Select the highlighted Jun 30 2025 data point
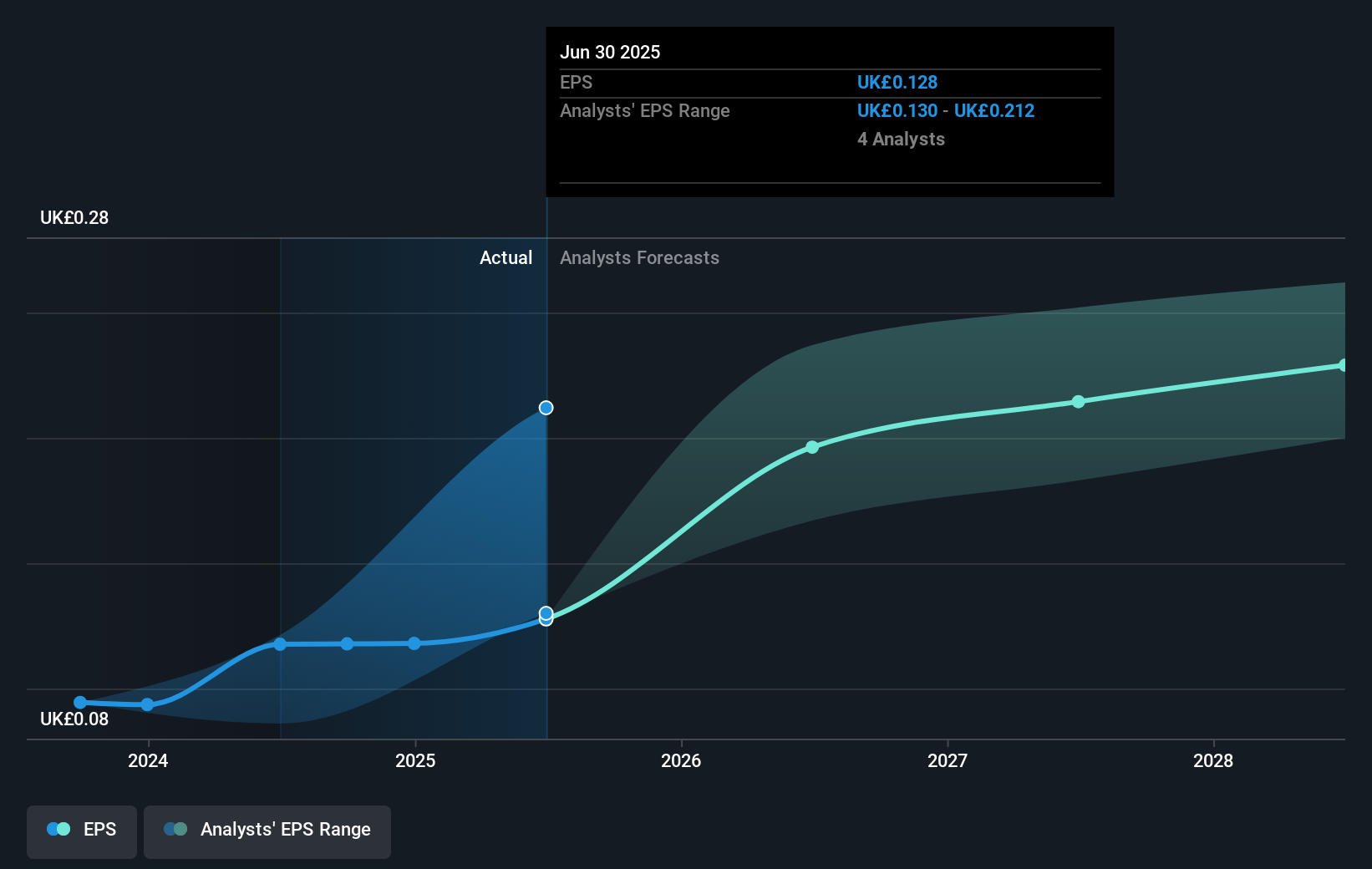 click(546, 408)
